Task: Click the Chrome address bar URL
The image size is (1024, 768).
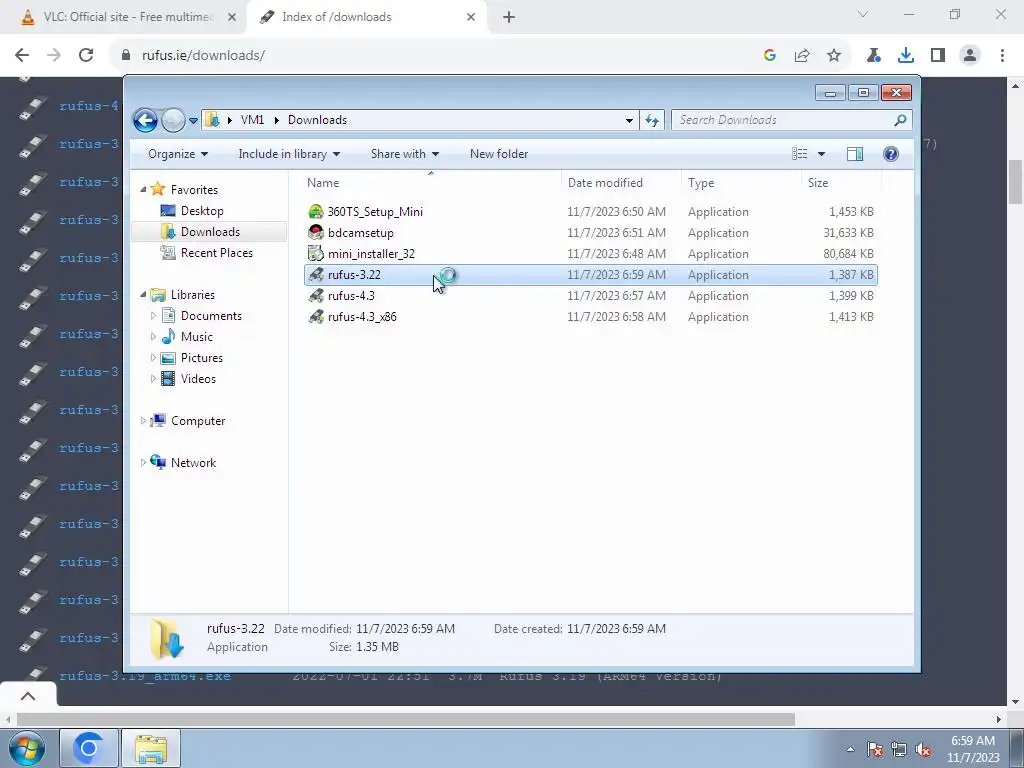Action: point(203,56)
